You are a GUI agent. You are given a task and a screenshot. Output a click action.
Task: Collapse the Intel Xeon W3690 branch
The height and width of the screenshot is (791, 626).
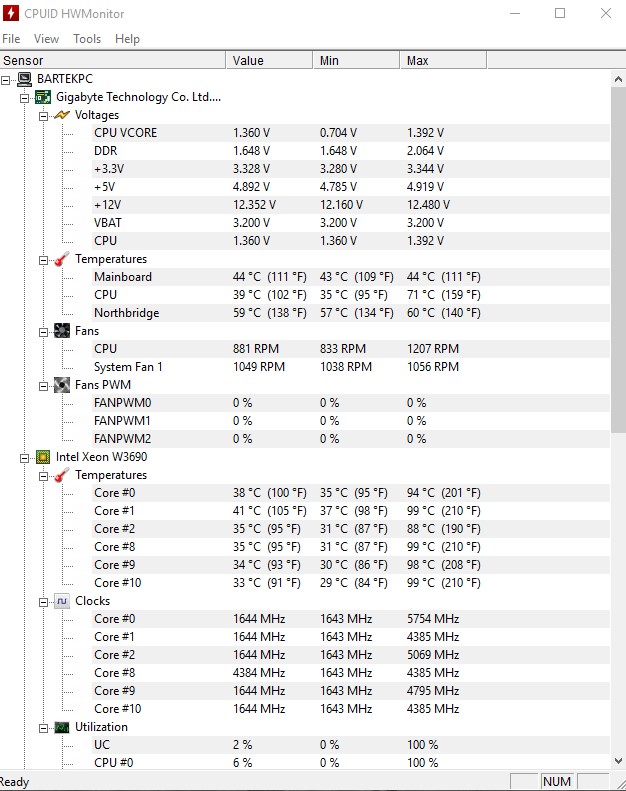click(x=25, y=457)
